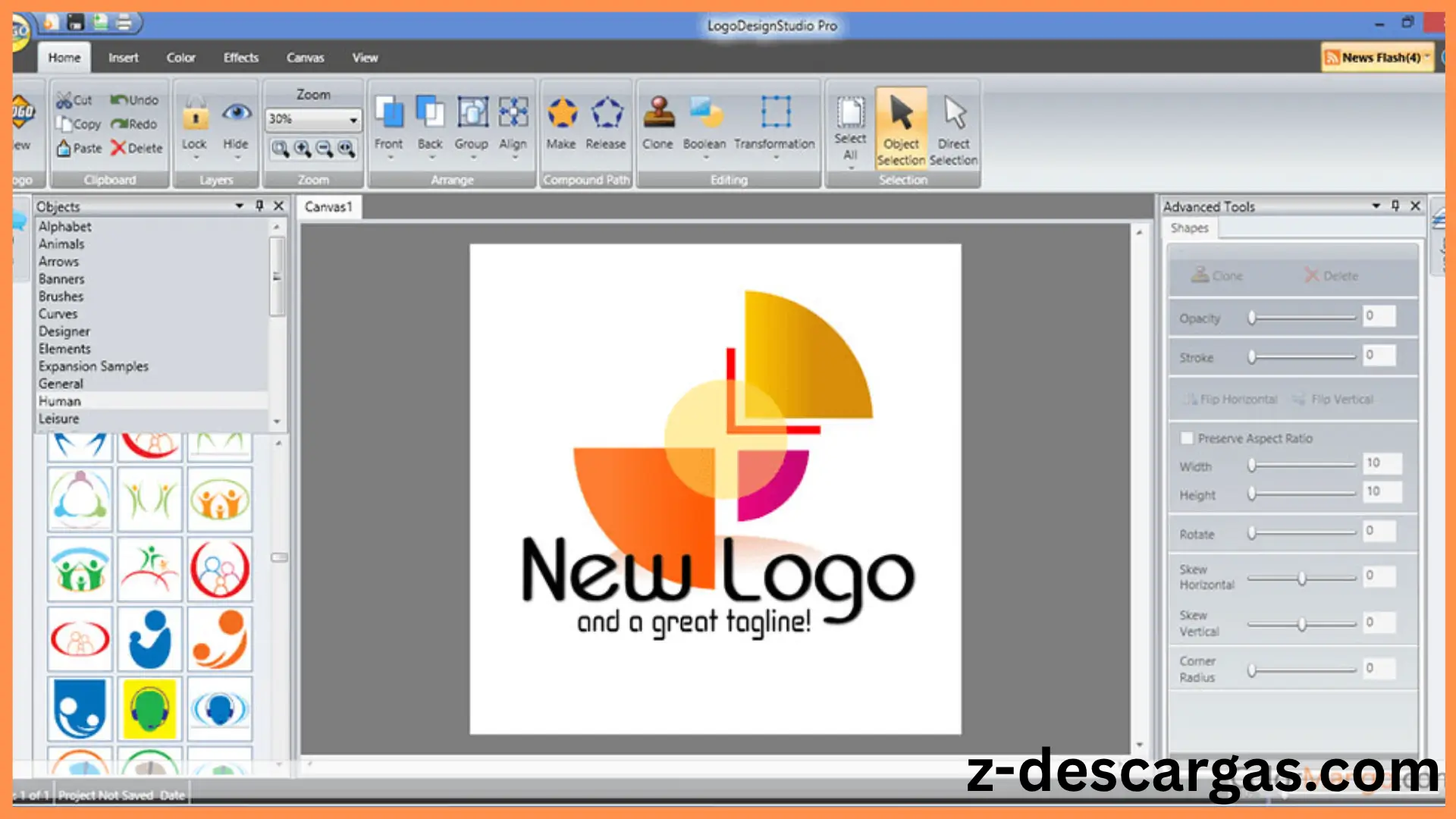1456x819 pixels.
Task: Pick the yellow headset person thumbnail
Action: tap(149, 710)
